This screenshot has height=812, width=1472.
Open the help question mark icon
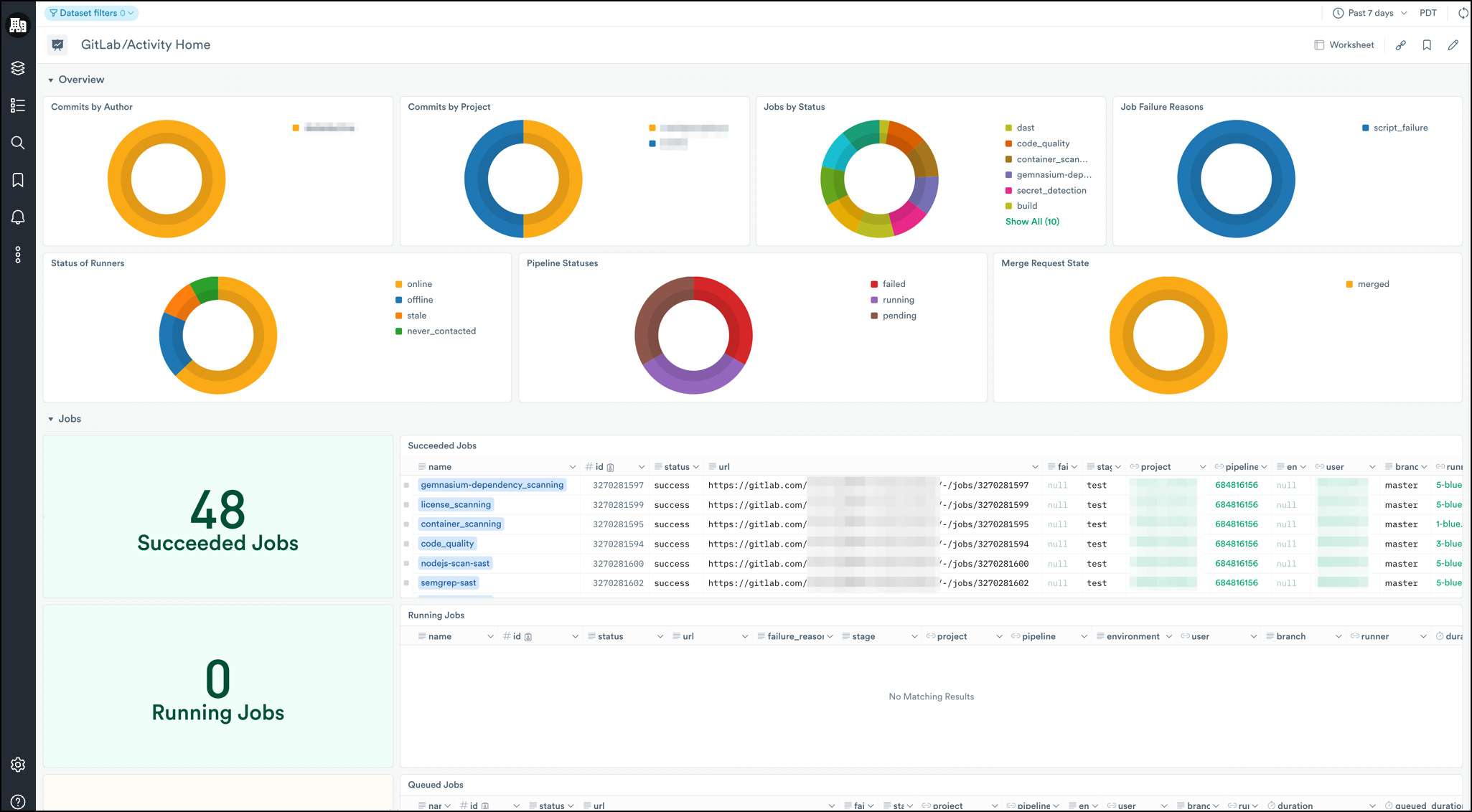(x=18, y=801)
